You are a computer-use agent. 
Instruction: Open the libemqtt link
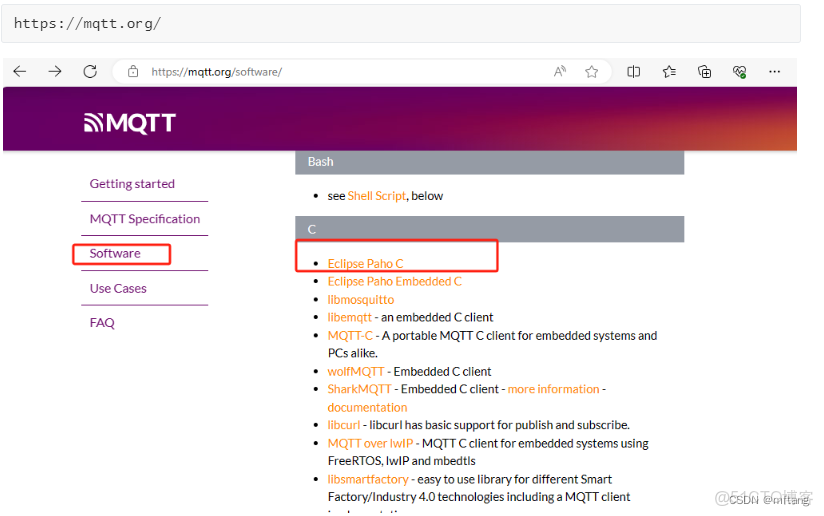[x=349, y=317]
